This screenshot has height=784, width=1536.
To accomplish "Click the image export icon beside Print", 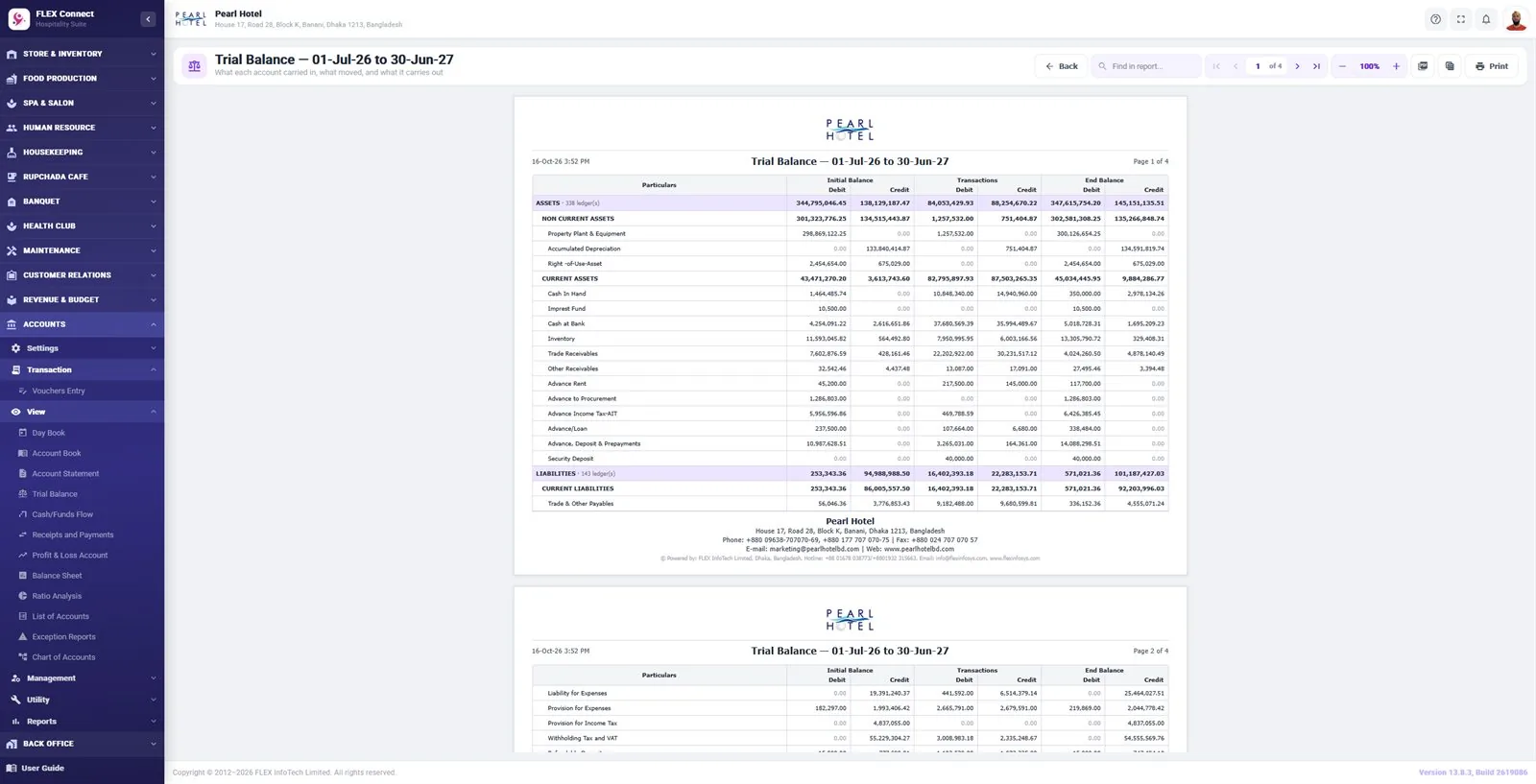I will (1423, 66).
